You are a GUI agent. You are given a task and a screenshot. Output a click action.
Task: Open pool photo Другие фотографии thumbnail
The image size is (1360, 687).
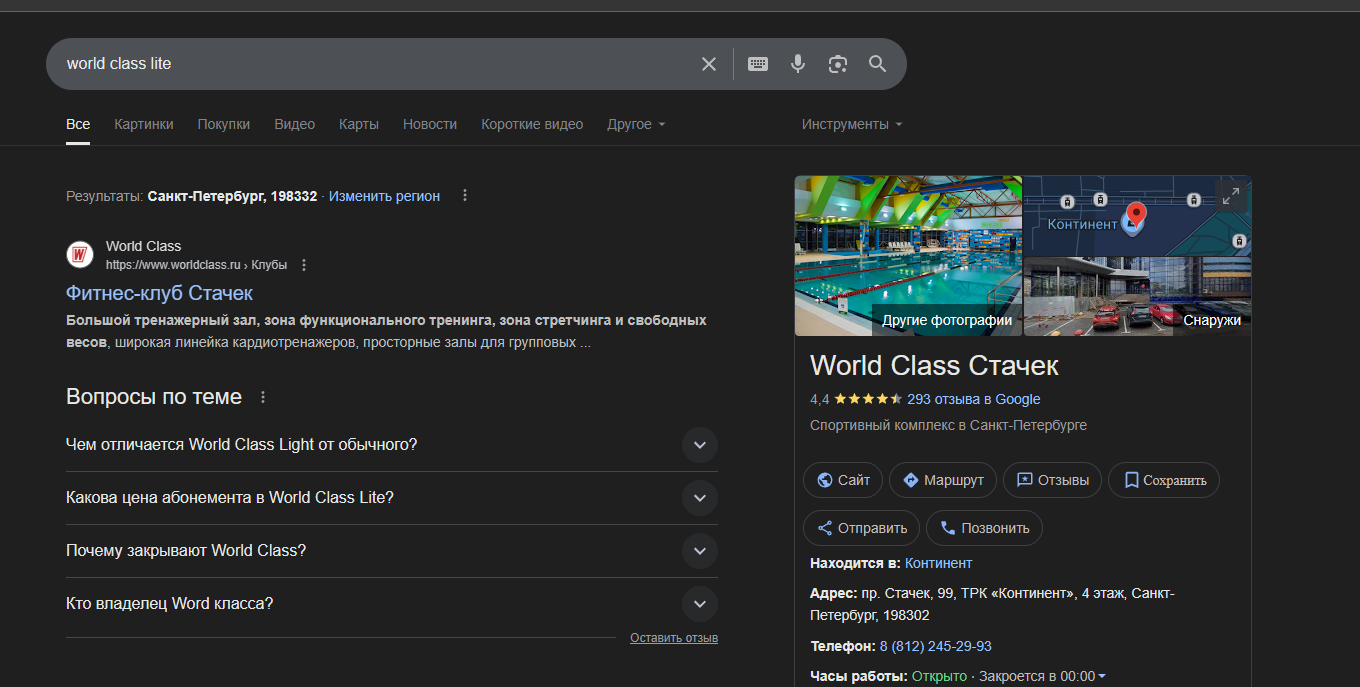(x=908, y=256)
